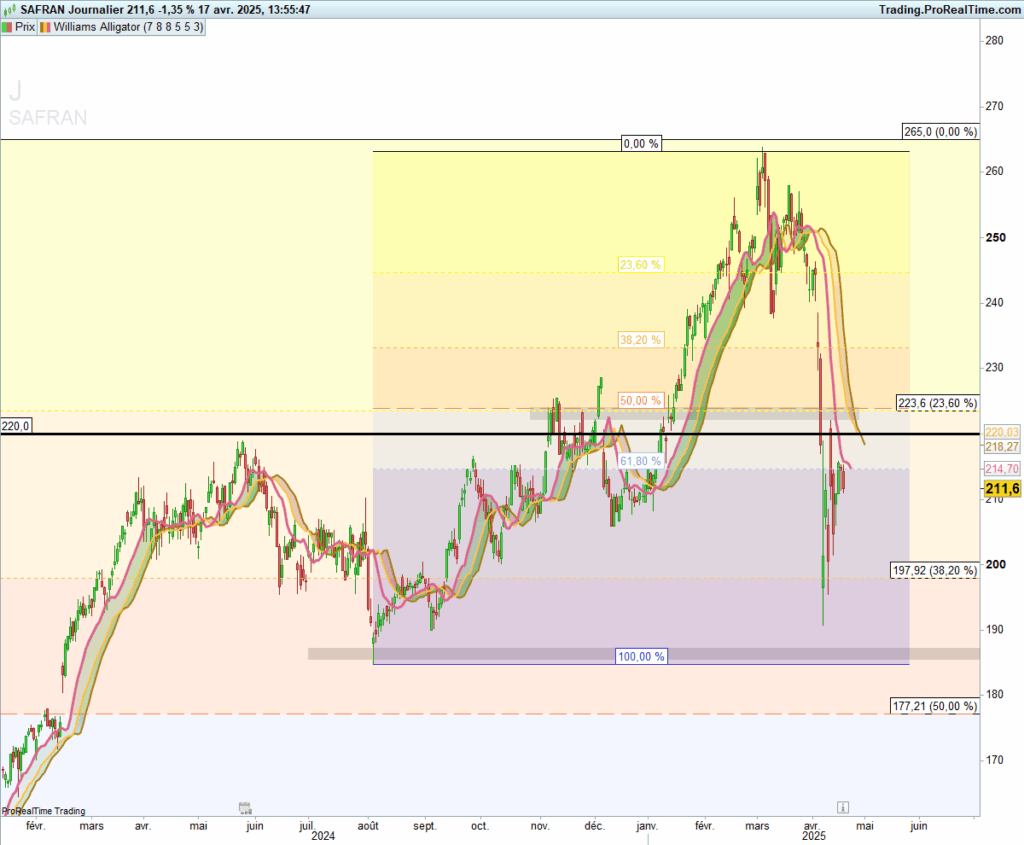Select the 23,60 % Fibonacci retracement label
Image resolution: width=1024 pixels, height=845 pixels.
click(640, 265)
